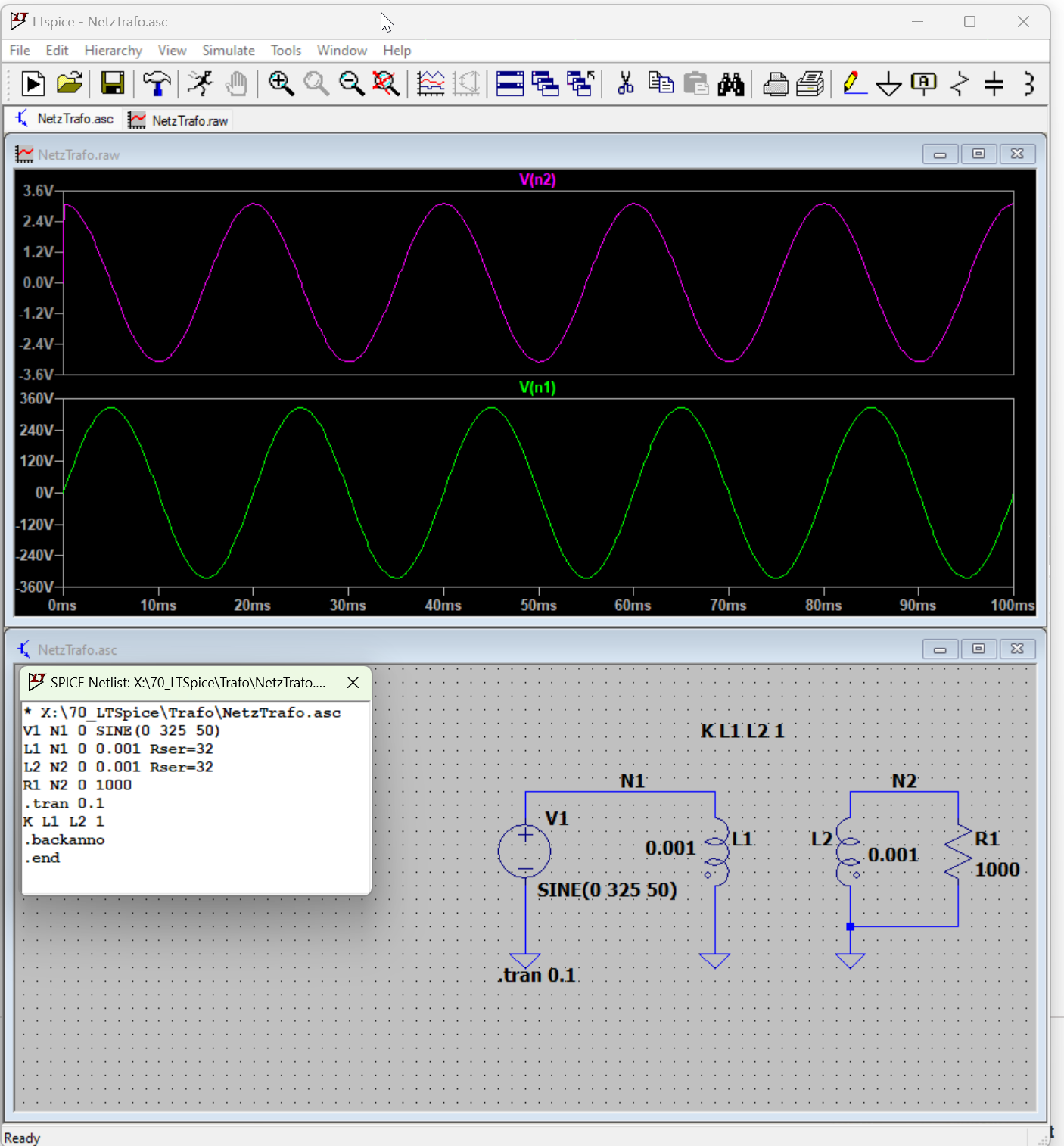
Task: Cascade windows using the toolbar icon
Action: 546,83
